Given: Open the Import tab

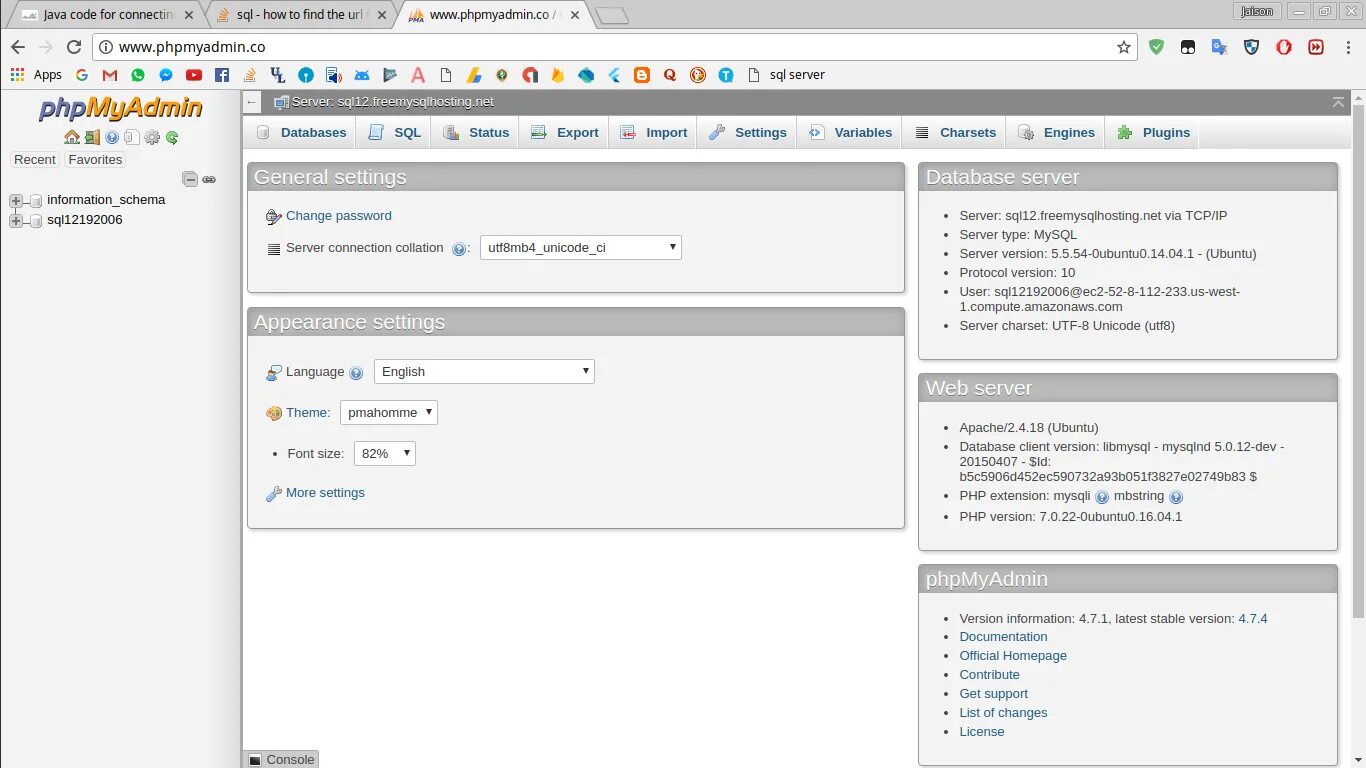Looking at the screenshot, I should (653, 132).
